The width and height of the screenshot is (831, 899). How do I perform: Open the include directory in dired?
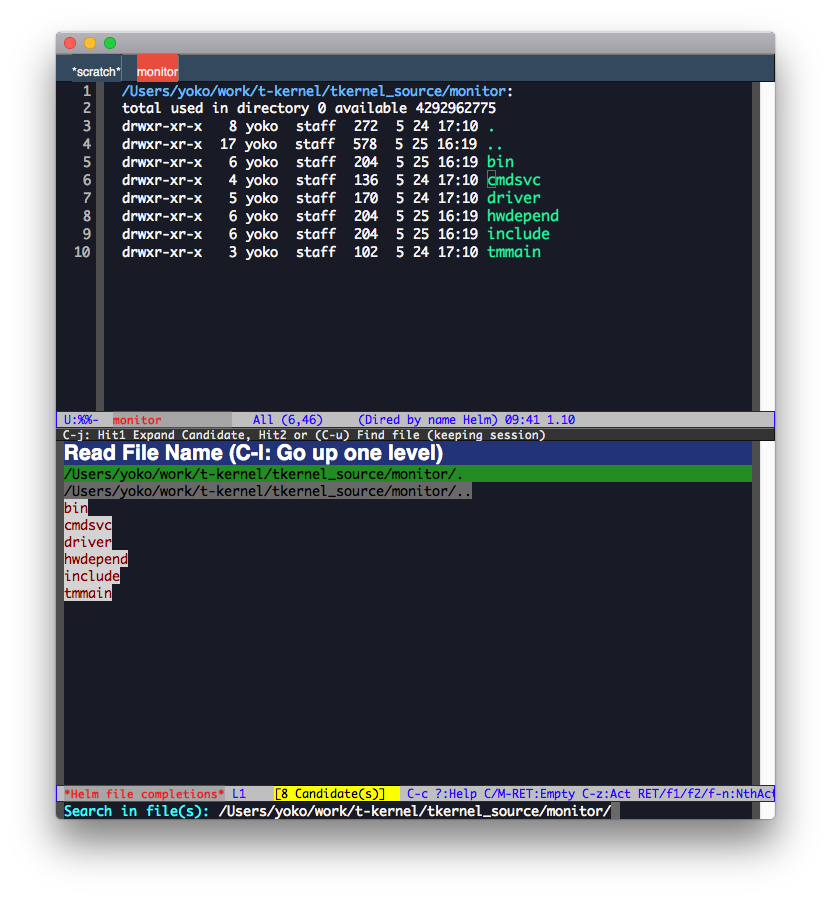[x=518, y=234]
